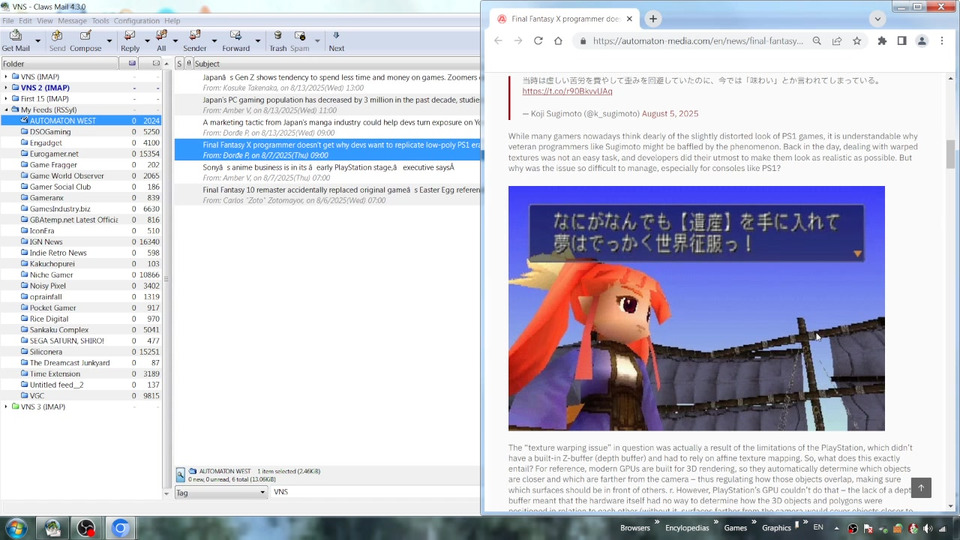Click the Windows Start button

click(16, 527)
